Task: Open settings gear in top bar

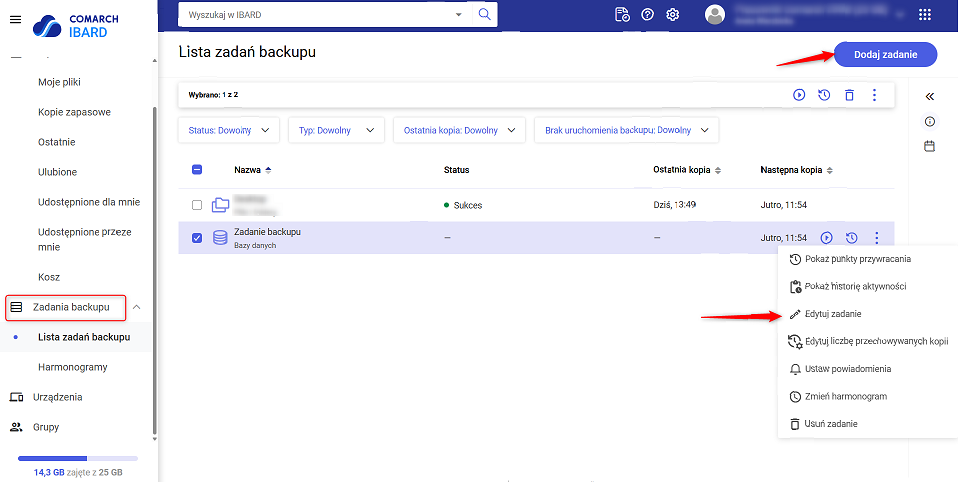Action: pyautogui.click(x=673, y=15)
